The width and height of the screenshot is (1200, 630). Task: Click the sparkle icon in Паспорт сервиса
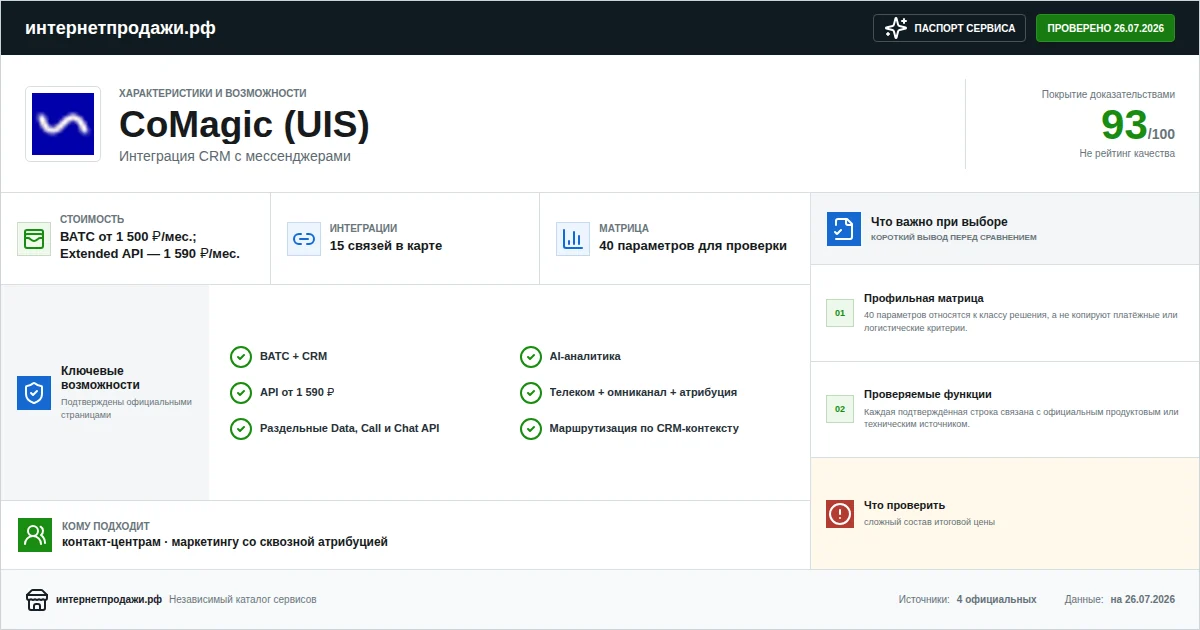pyautogui.click(x=896, y=28)
